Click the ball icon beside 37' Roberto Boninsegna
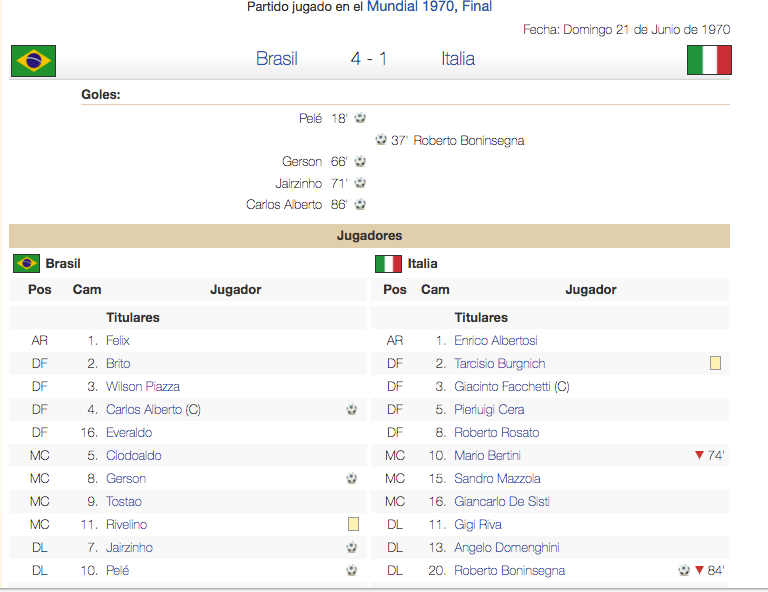 coord(381,140)
